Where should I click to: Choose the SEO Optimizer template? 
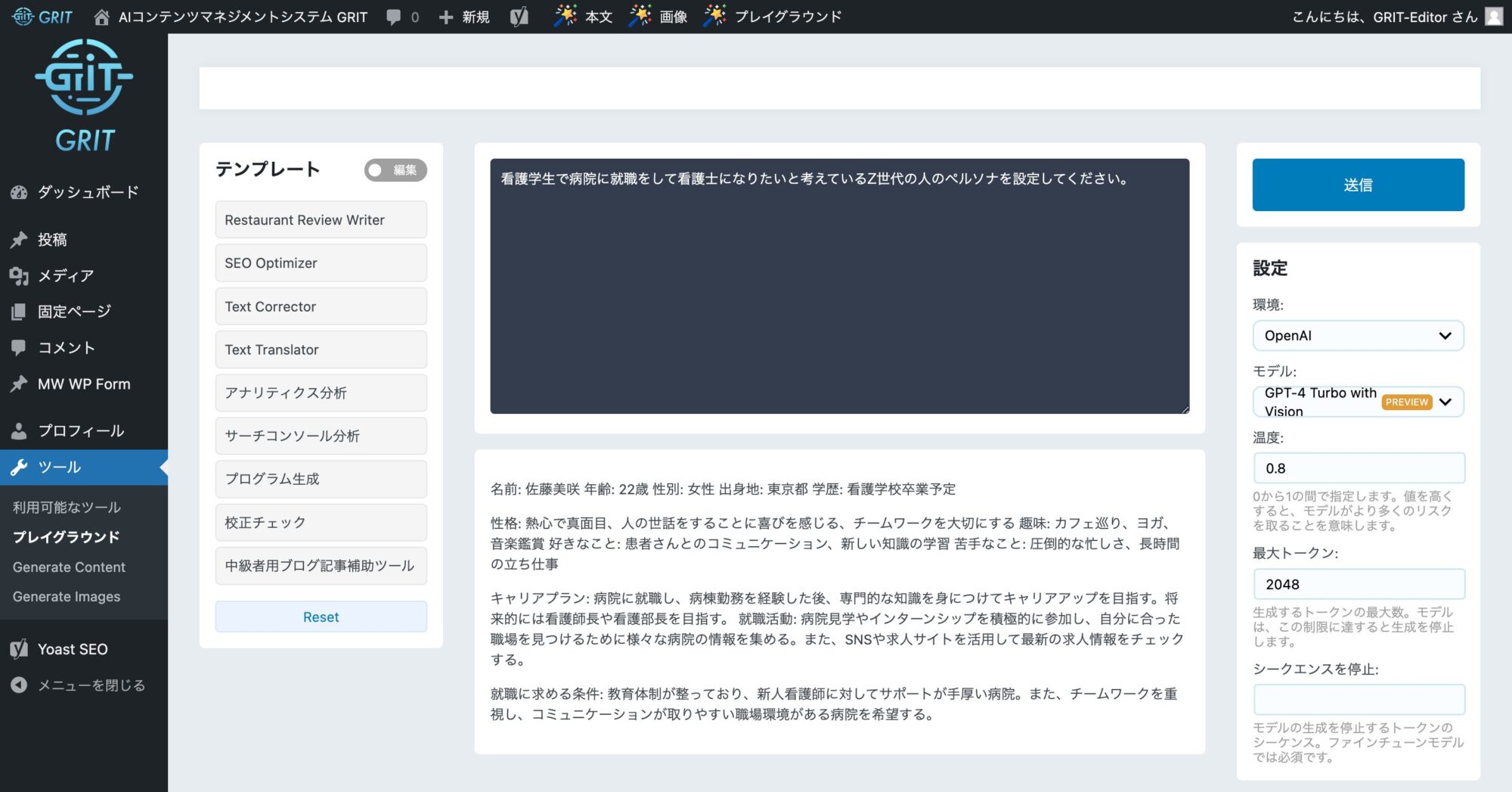(321, 263)
